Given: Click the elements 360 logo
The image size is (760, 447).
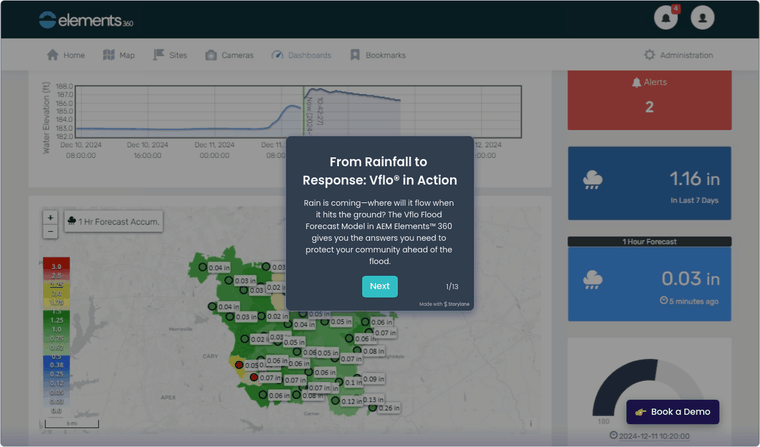Looking at the screenshot, I should click(86, 20).
